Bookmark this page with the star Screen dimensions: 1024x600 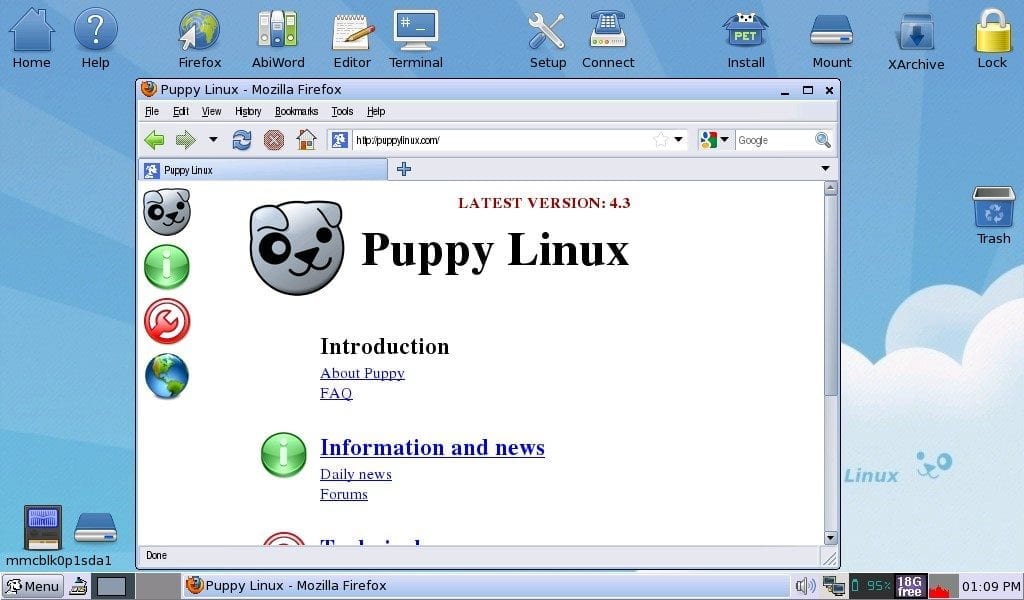[x=661, y=140]
